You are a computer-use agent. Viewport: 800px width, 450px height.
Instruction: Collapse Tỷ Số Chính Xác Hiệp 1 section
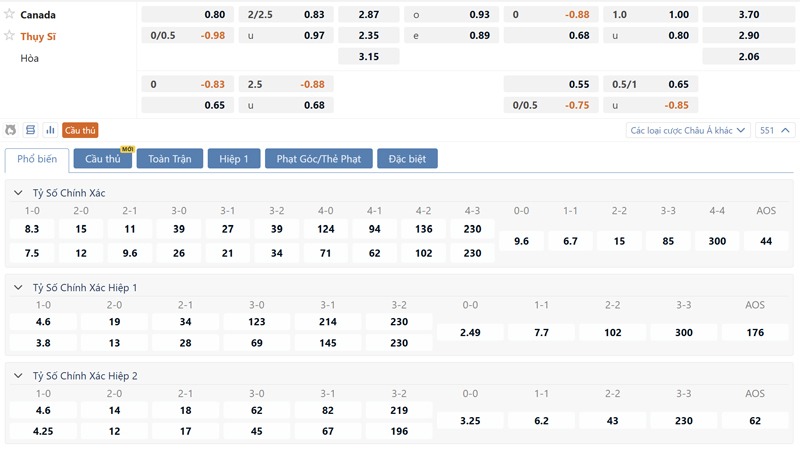[18, 288]
